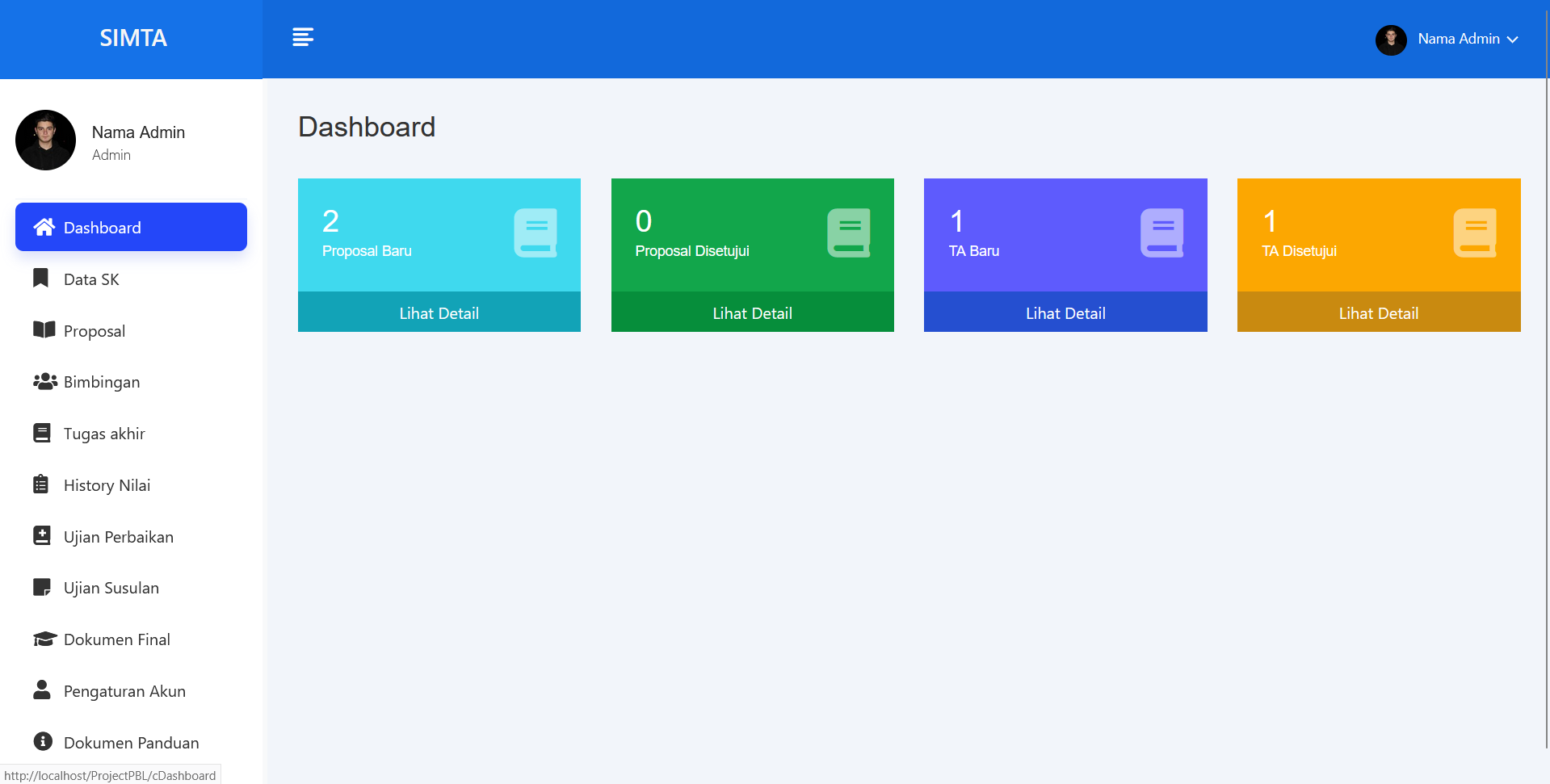Open Dokumen Panduan from the sidebar

131,743
